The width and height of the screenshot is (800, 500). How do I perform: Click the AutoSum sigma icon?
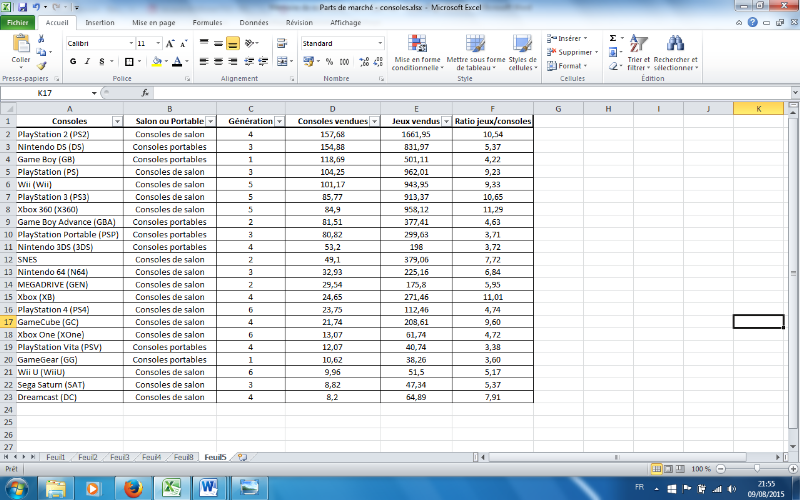coord(612,38)
